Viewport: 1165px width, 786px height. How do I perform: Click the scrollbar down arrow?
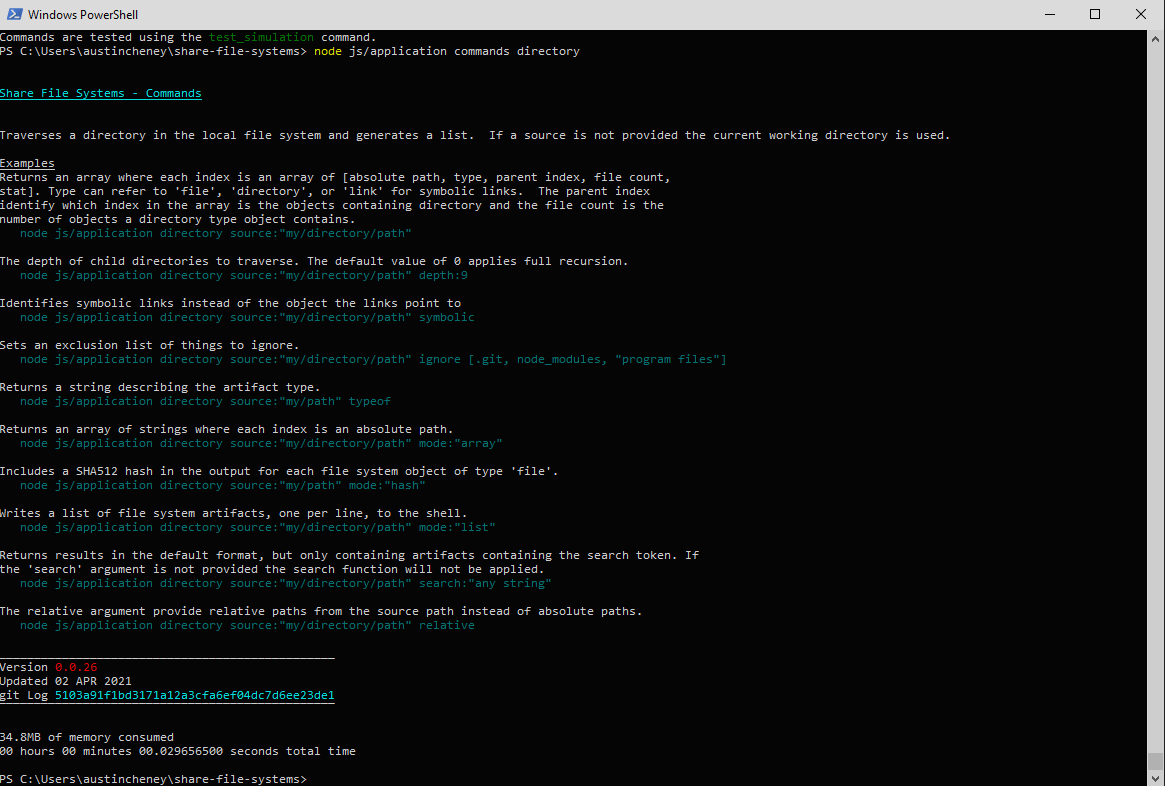1155,778
